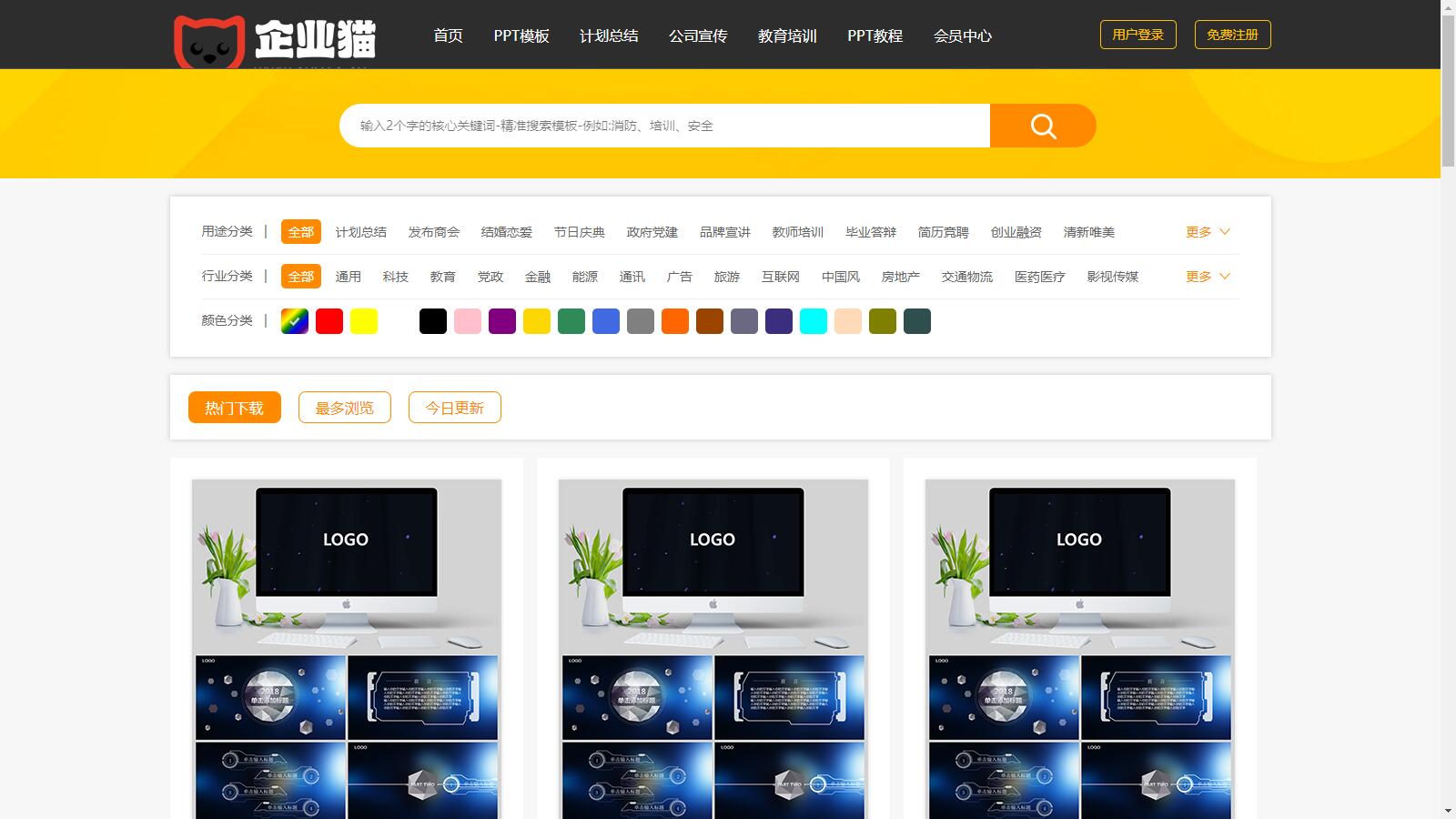Filter by the black color swatch
Viewport: 1456px width, 819px height.
click(x=433, y=321)
